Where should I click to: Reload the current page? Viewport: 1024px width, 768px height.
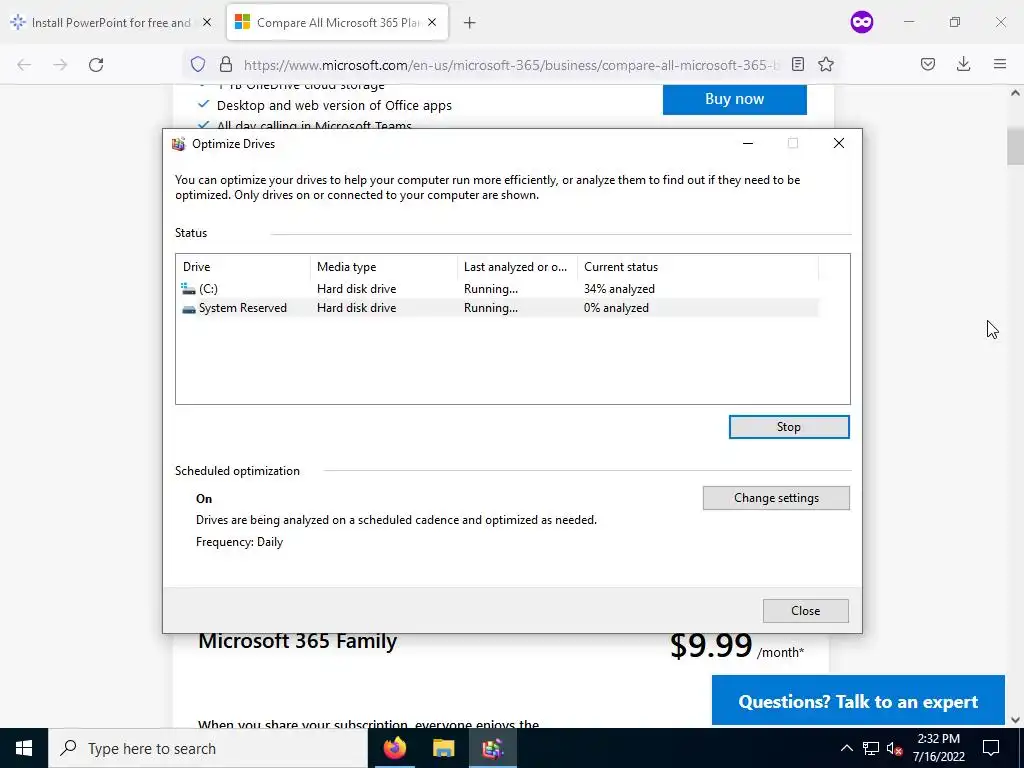[96, 65]
